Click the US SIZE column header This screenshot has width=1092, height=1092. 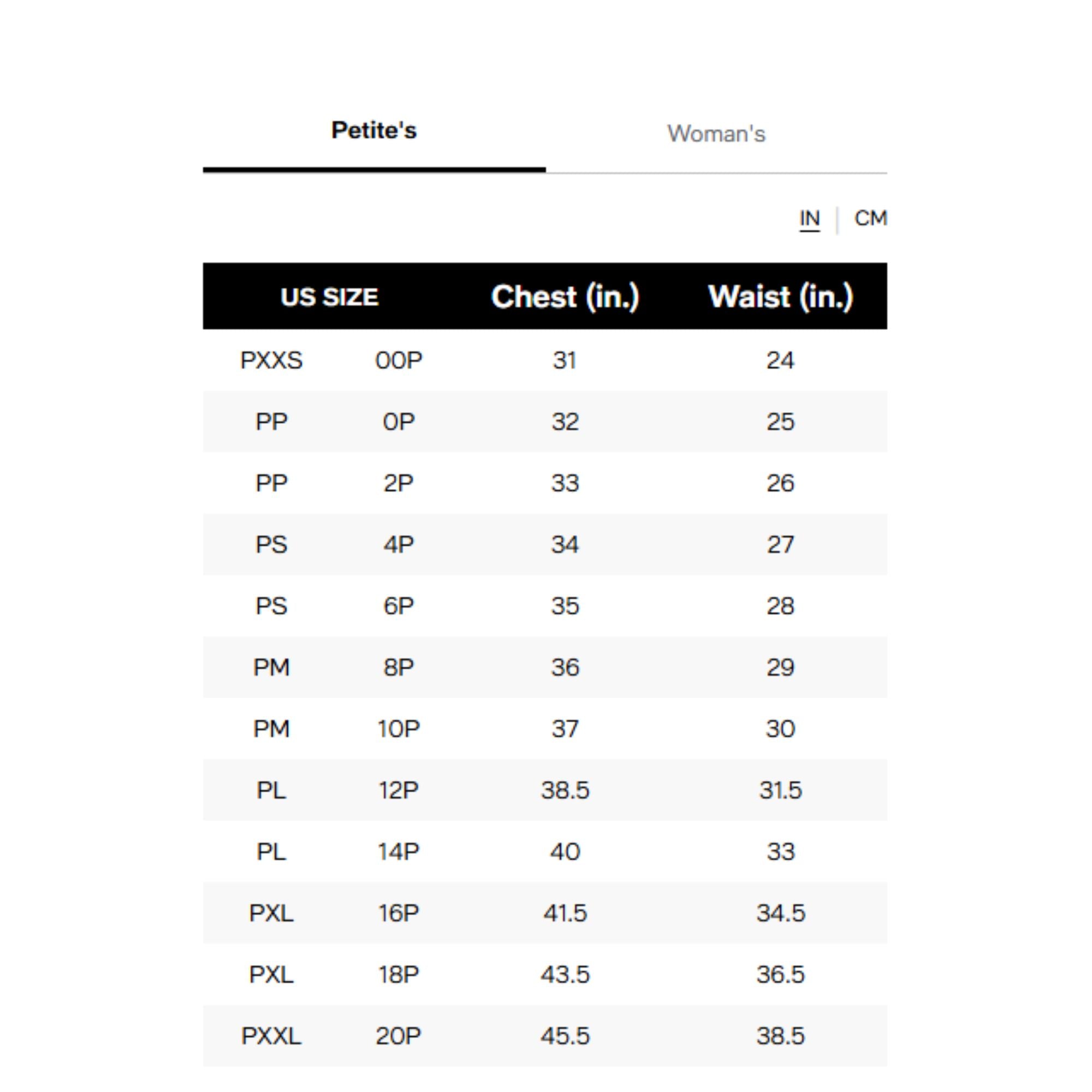click(329, 298)
